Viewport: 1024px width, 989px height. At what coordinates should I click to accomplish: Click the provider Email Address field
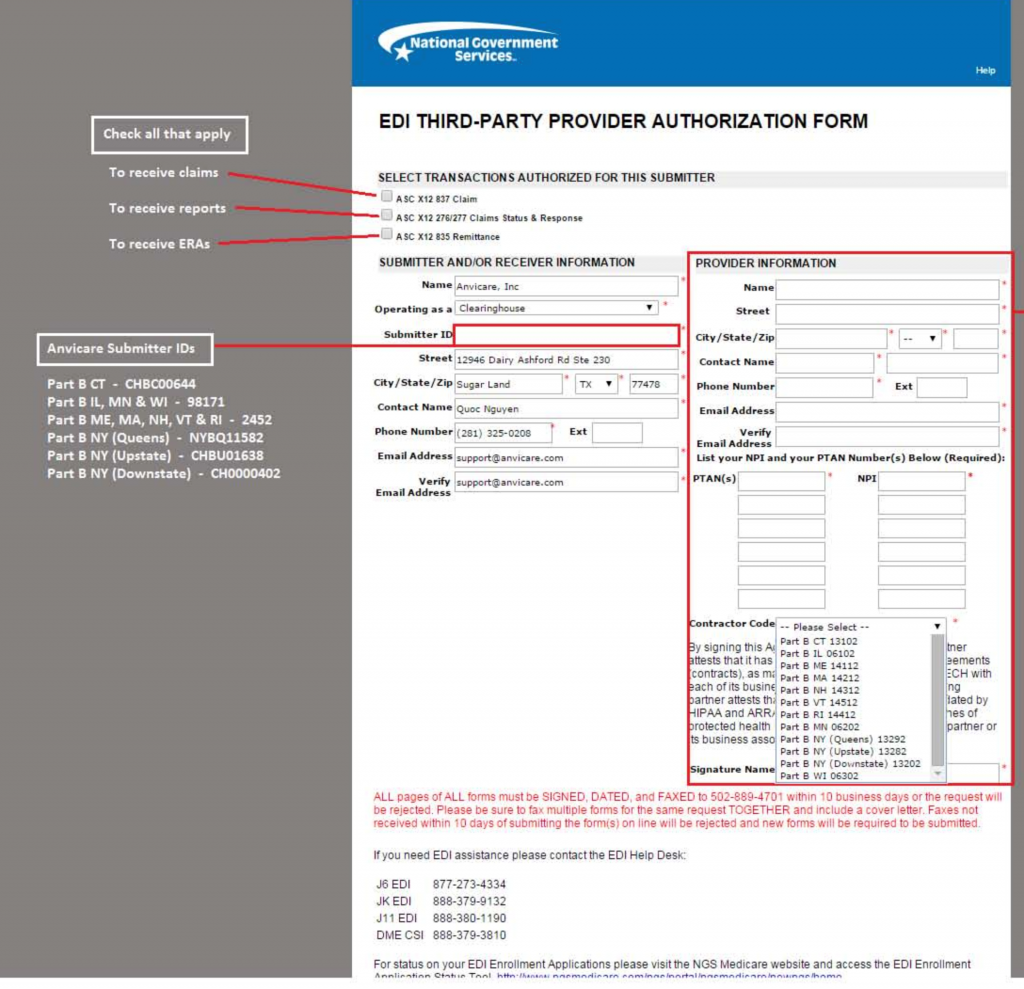pyautogui.click(x=887, y=412)
